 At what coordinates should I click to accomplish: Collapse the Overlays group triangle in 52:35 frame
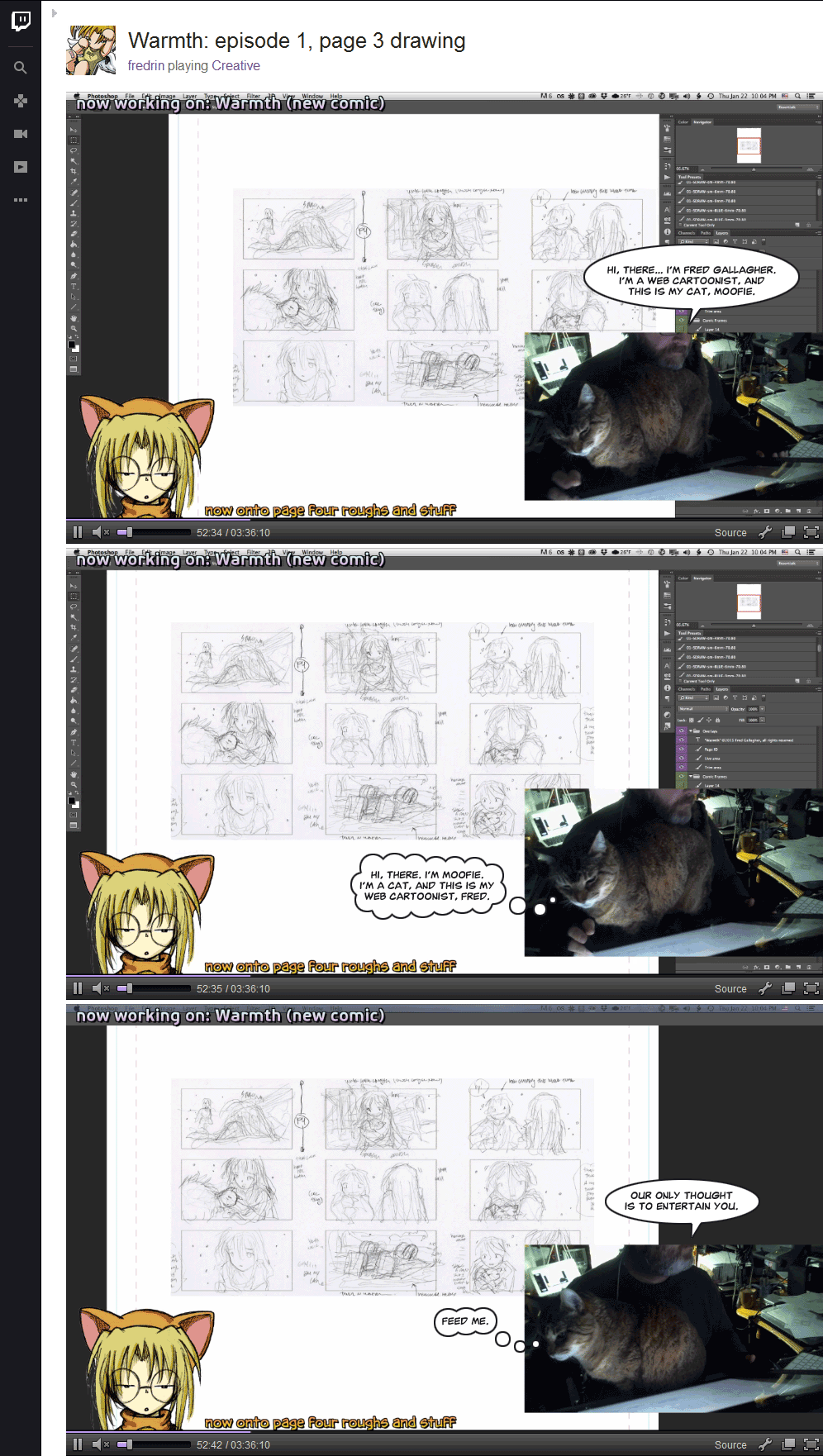point(691,730)
